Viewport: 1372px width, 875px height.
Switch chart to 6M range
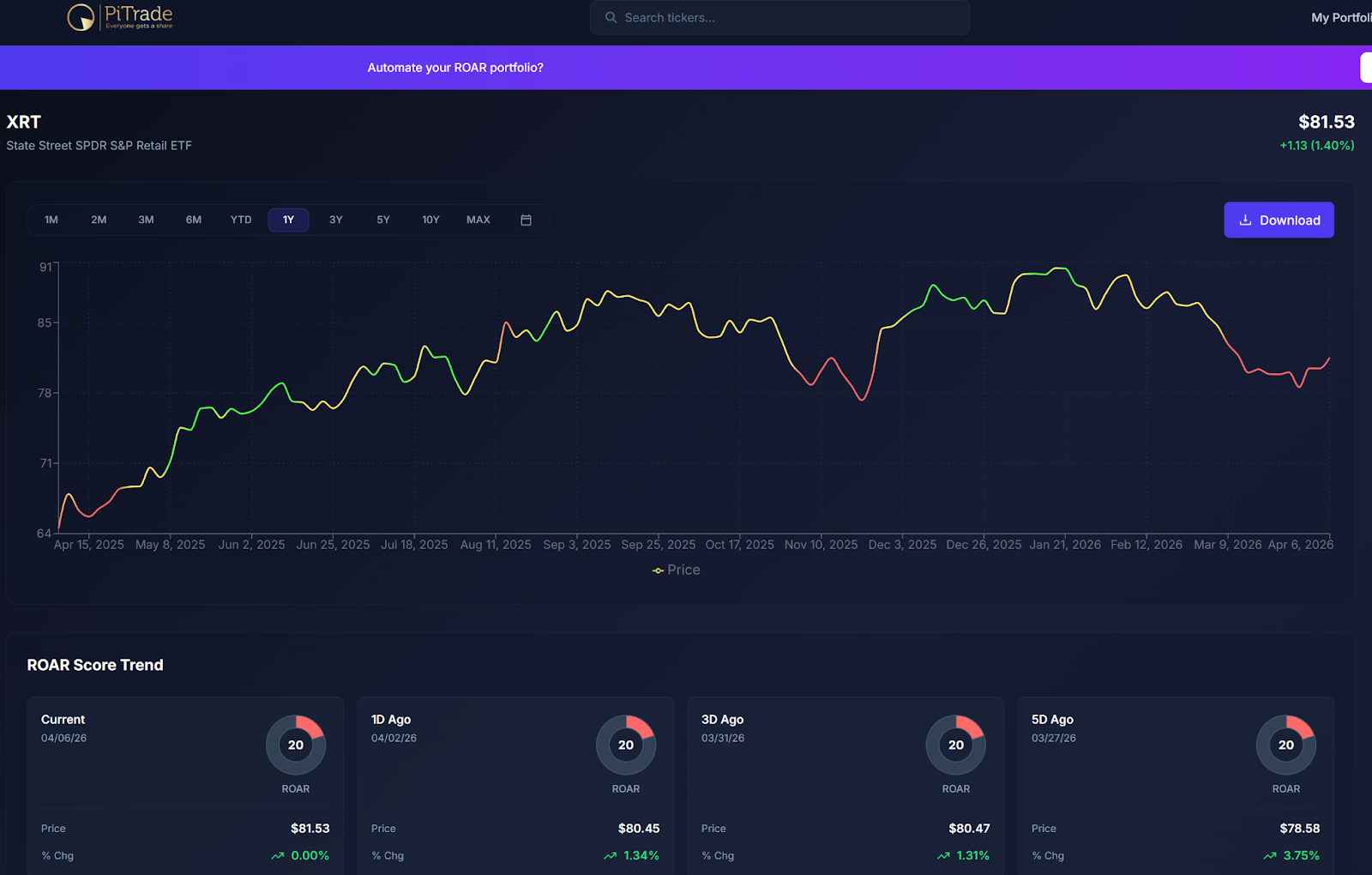point(194,220)
